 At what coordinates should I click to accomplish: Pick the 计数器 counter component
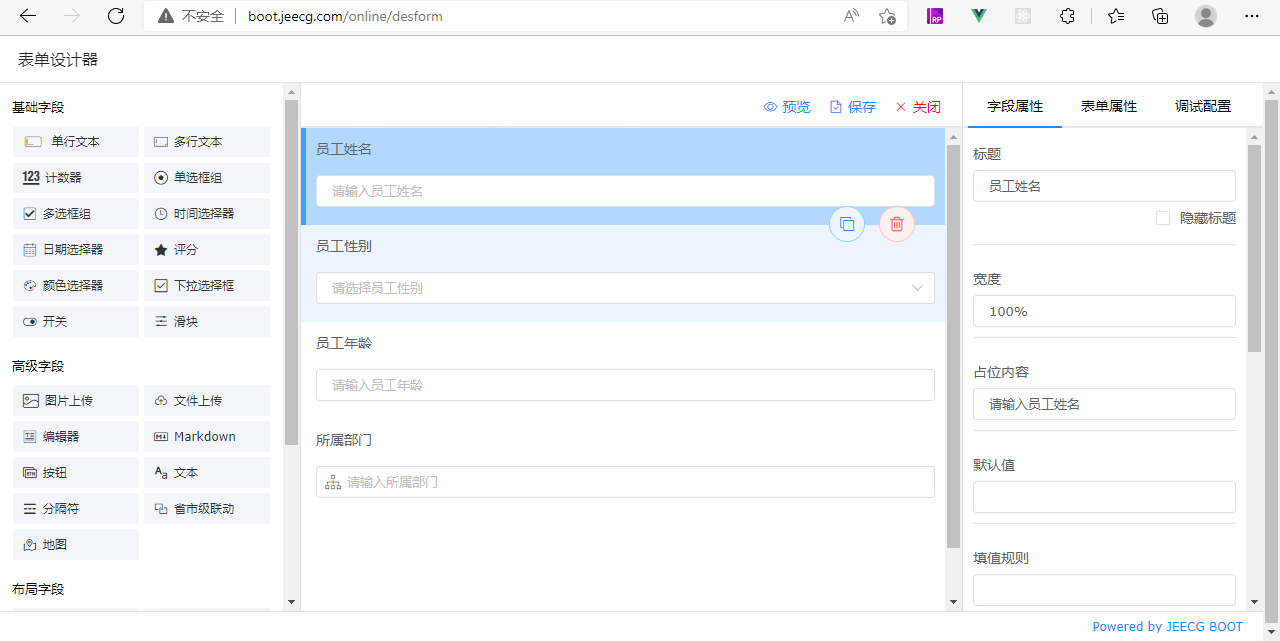point(76,178)
